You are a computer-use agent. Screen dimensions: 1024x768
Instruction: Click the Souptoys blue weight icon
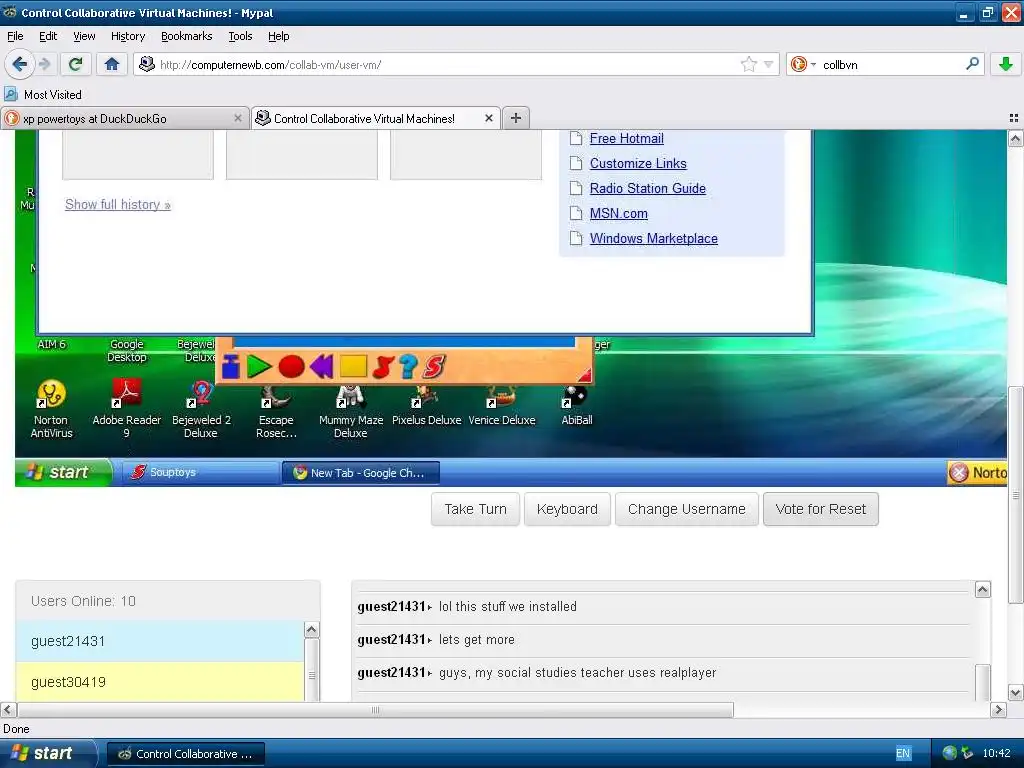click(231, 367)
